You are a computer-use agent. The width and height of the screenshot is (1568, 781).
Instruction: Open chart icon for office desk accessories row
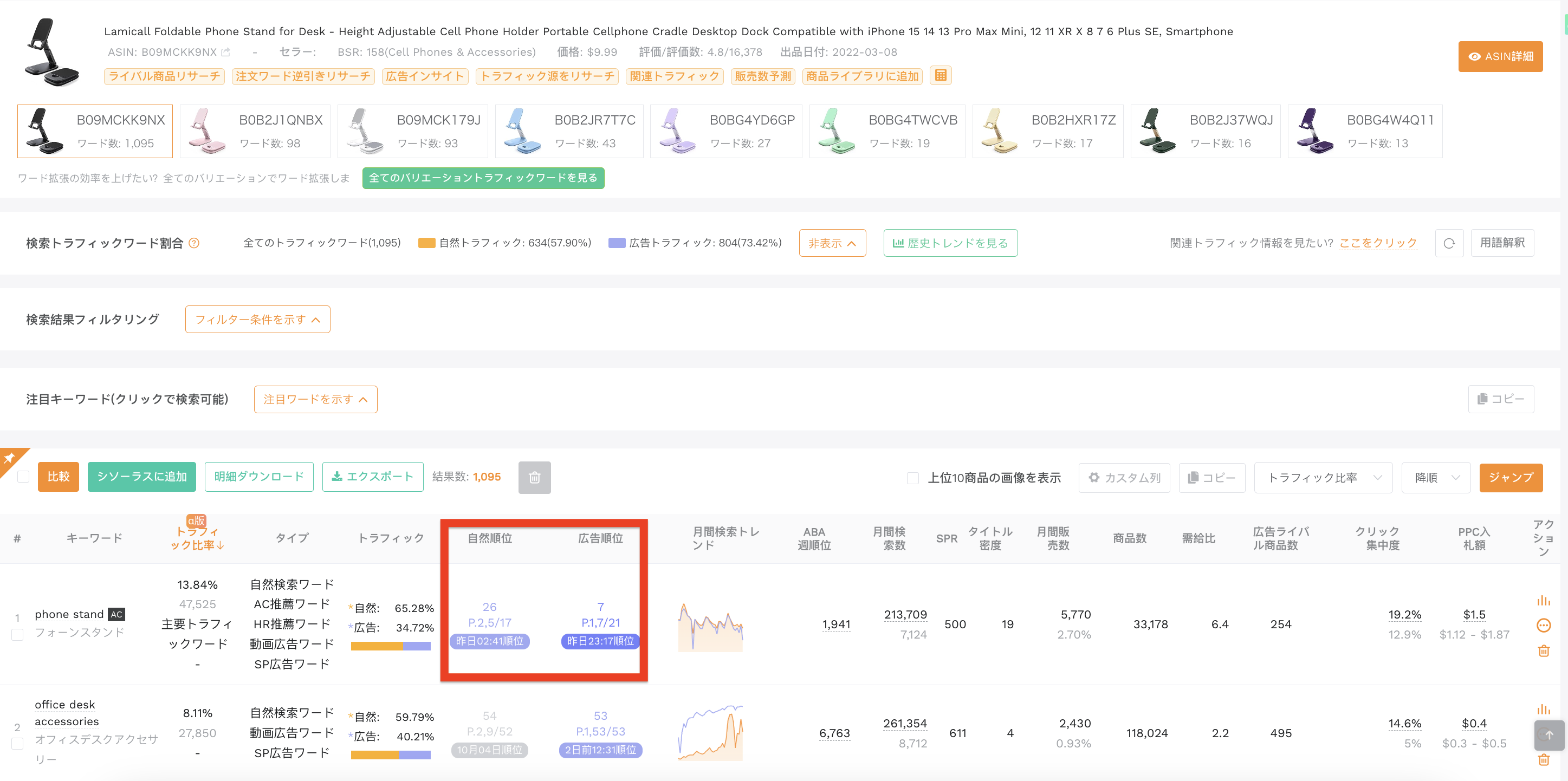(x=1543, y=710)
